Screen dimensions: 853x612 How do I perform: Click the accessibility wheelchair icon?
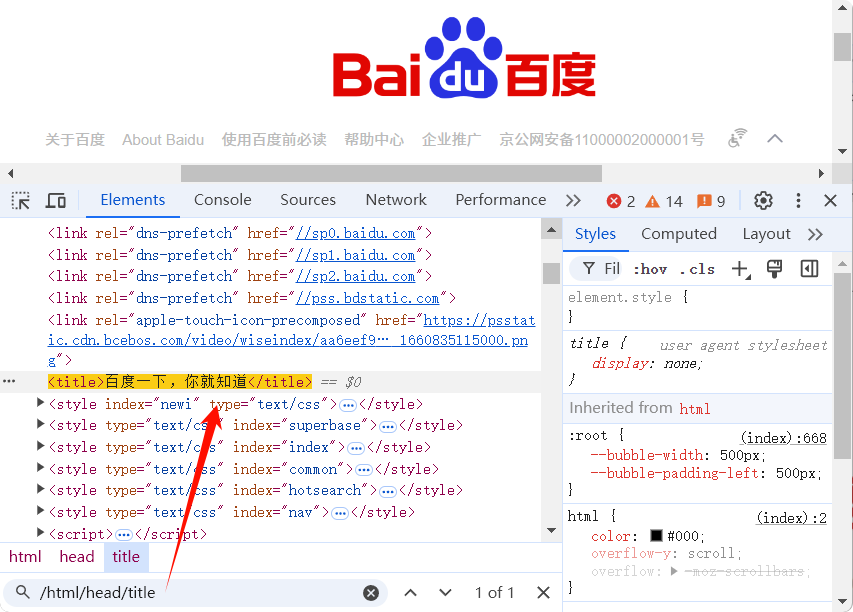(x=737, y=138)
